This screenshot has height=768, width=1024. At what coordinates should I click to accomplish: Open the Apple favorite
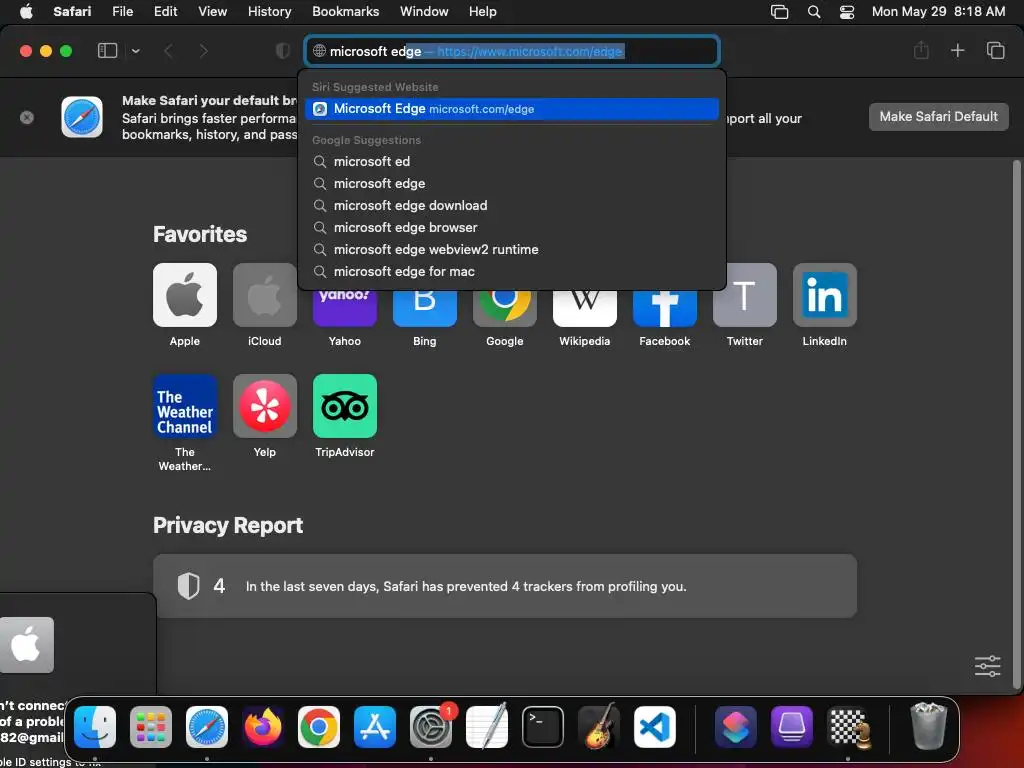click(185, 295)
